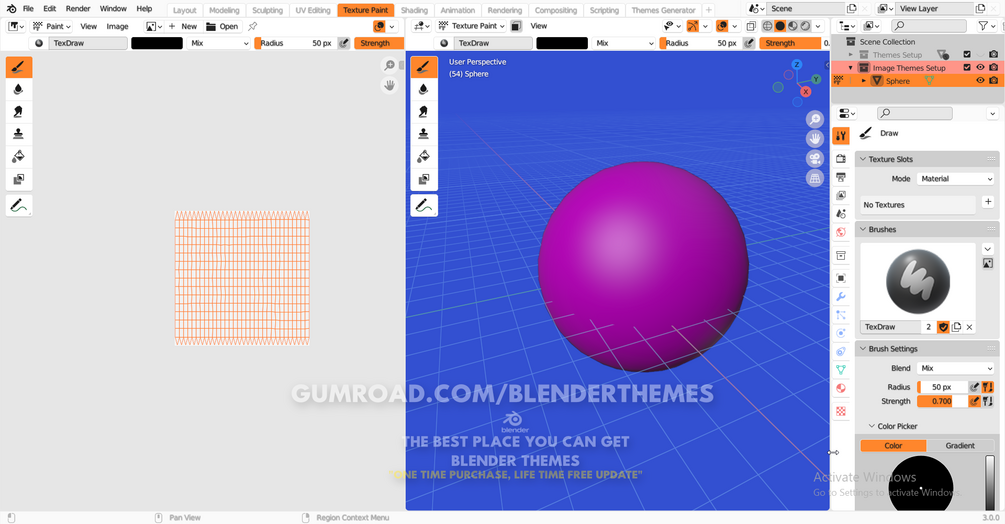Create a new image with New button
This screenshot has height=524, width=1005.
pyautogui.click(x=183, y=26)
